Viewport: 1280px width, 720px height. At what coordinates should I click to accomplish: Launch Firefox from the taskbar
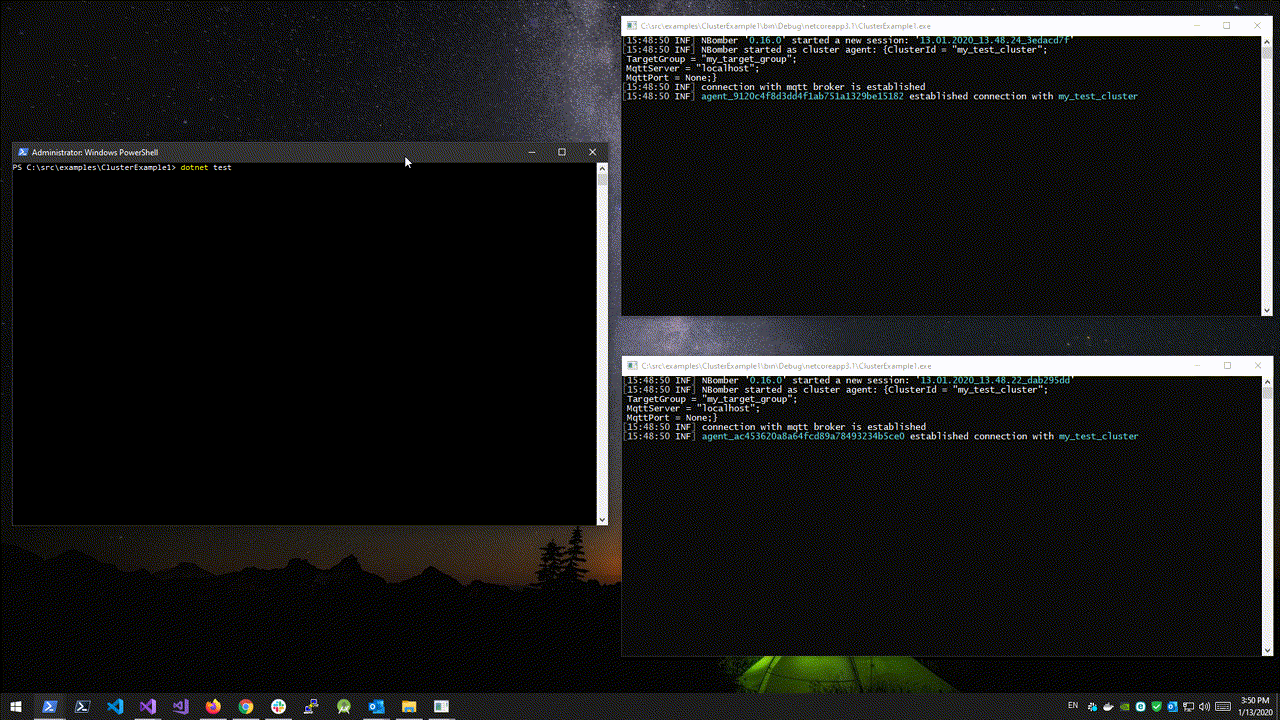(x=213, y=706)
